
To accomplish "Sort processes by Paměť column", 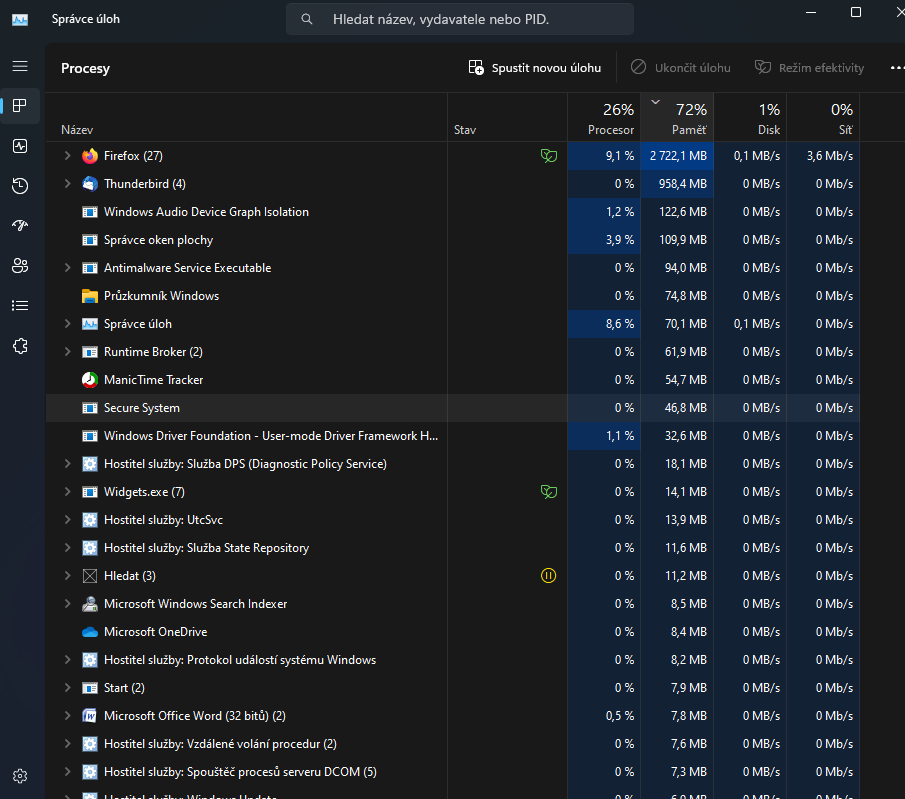I will coord(677,119).
